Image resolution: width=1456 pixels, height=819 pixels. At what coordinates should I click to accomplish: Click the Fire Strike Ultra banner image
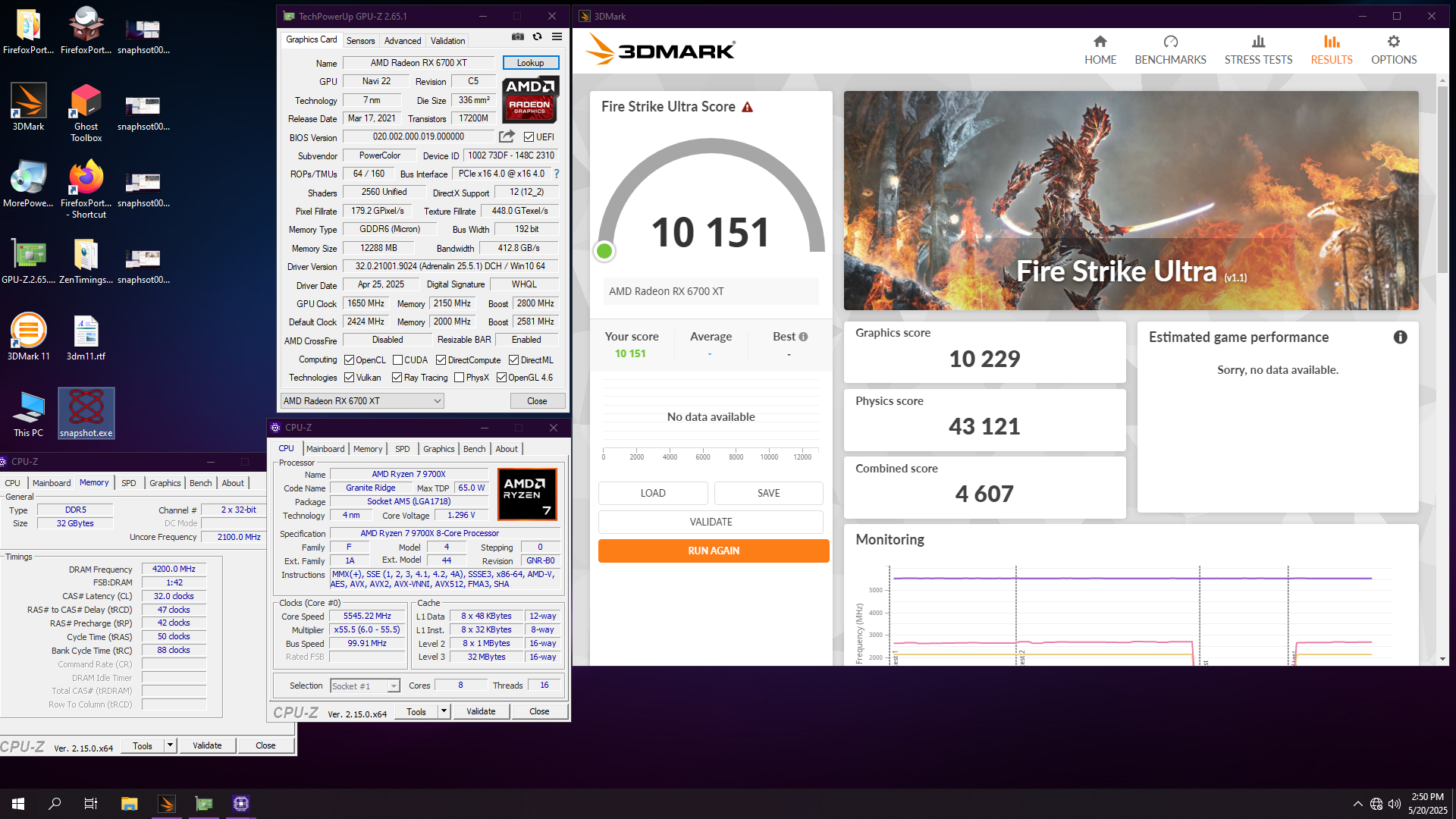[1131, 200]
